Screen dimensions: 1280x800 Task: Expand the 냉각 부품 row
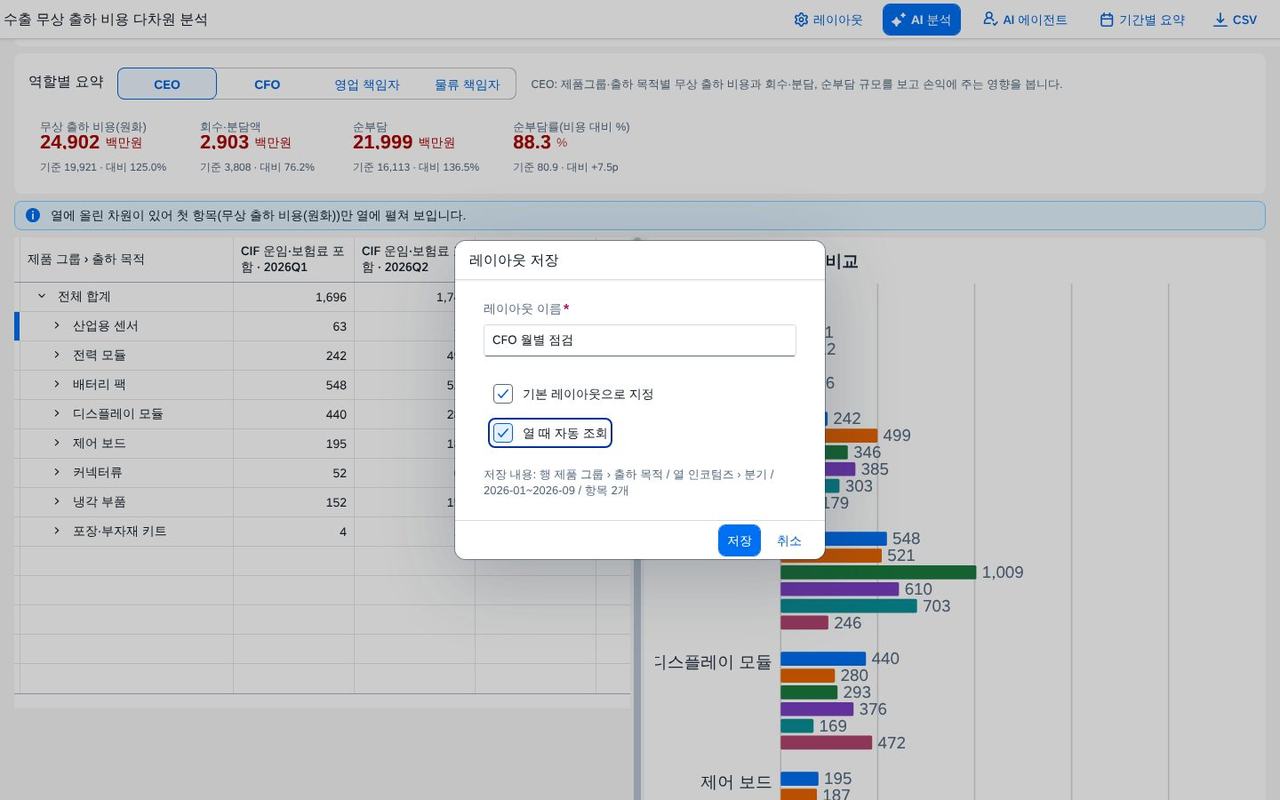57,501
